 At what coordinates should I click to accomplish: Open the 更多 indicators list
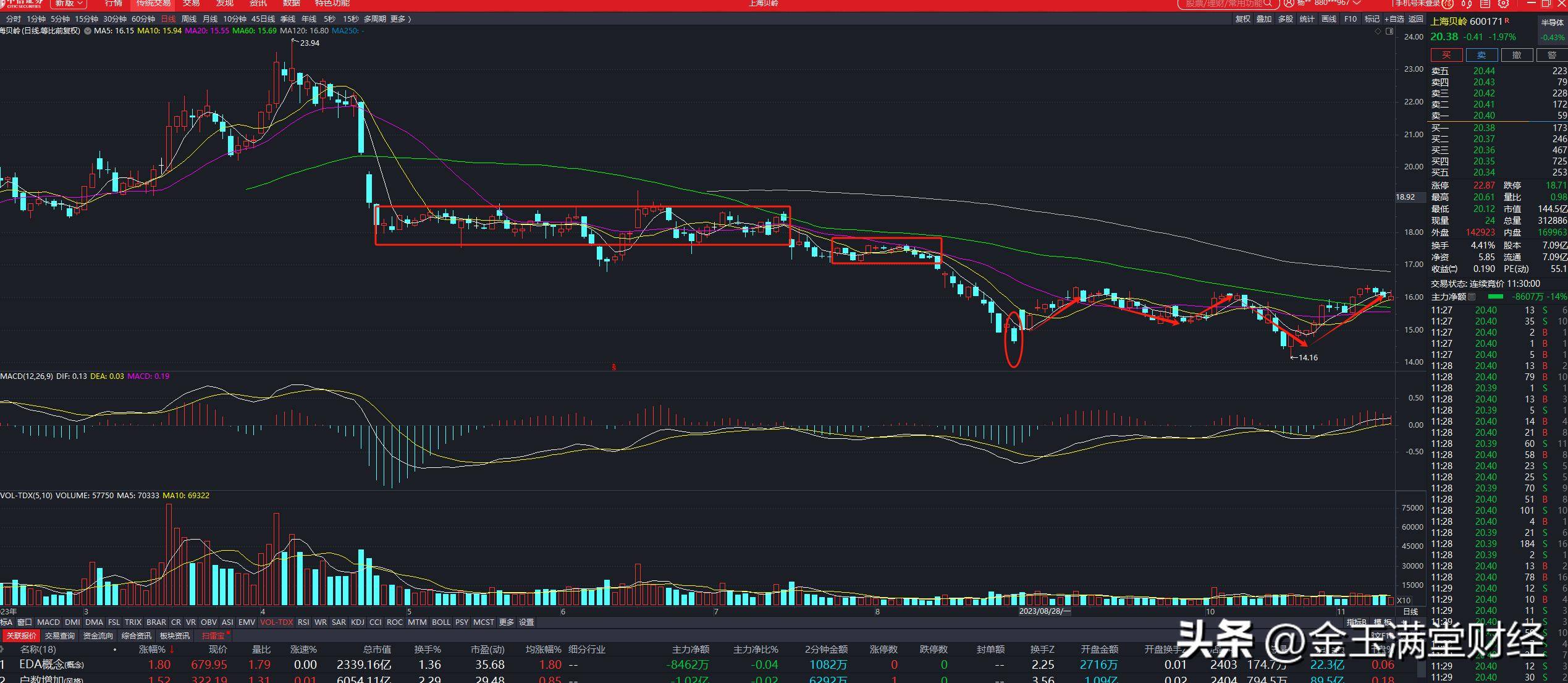click(x=507, y=622)
